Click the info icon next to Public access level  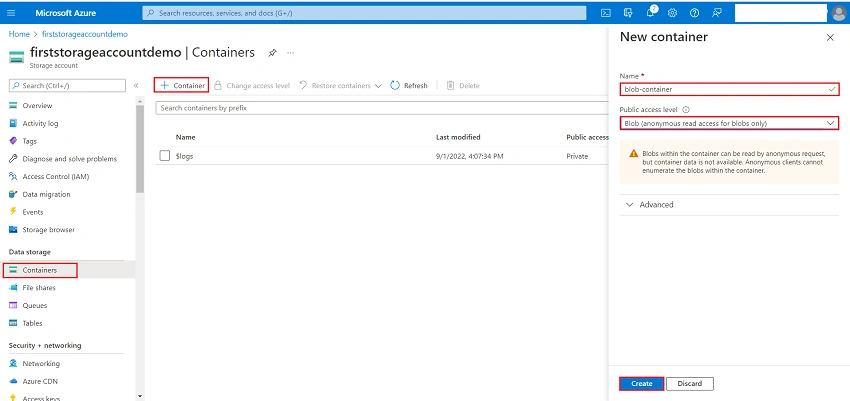point(686,109)
